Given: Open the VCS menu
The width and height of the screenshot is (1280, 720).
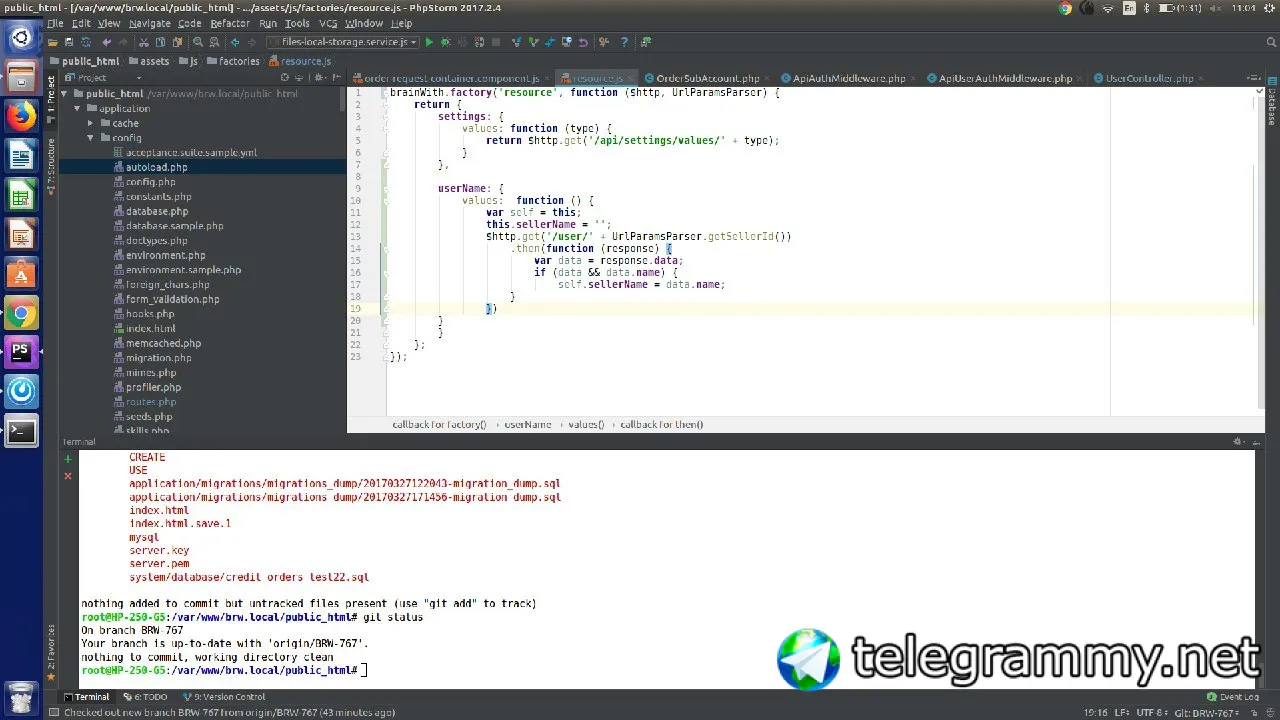Looking at the screenshot, I should tap(328, 23).
